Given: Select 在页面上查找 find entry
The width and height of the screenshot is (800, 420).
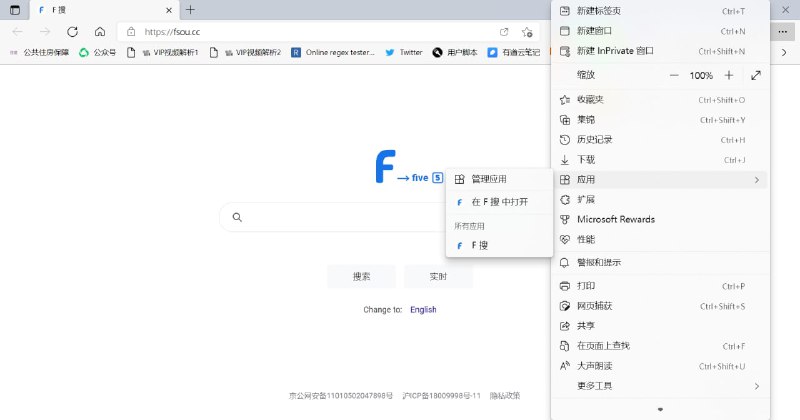Looking at the screenshot, I should click(660, 346).
